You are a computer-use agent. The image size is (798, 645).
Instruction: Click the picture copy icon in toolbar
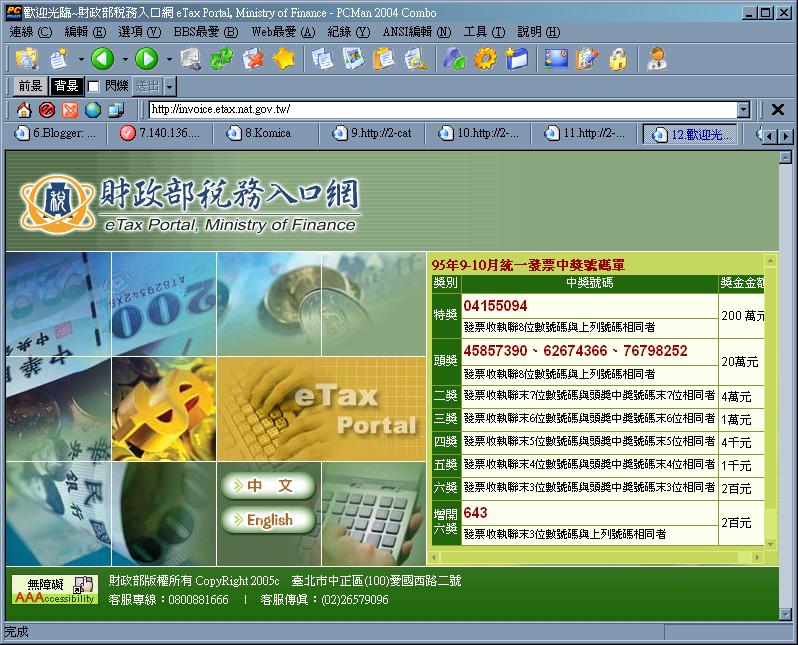tap(354, 59)
